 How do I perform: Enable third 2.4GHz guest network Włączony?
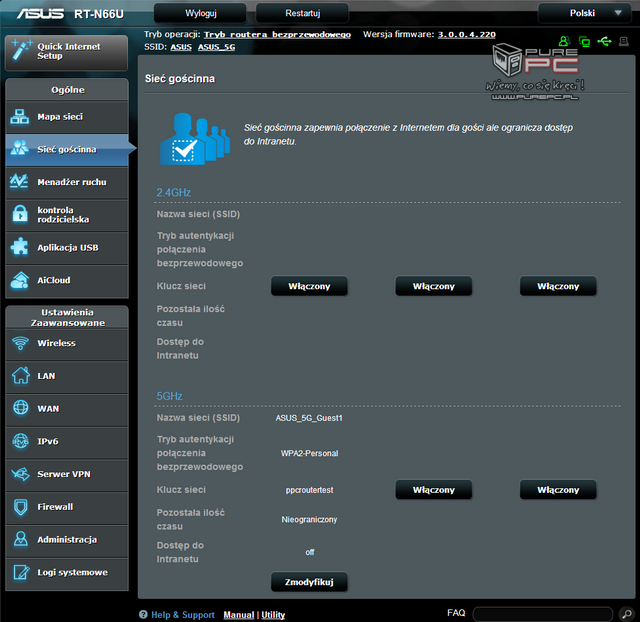pos(558,286)
